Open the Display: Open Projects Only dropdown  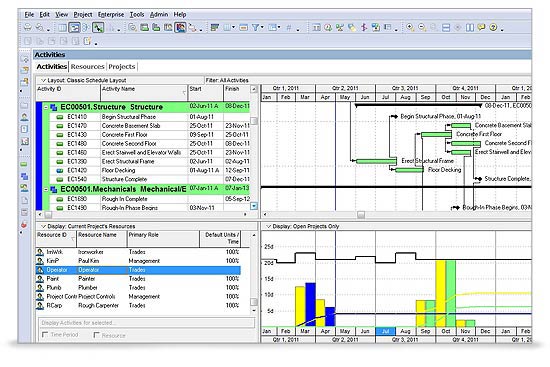(x=268, y=226)
